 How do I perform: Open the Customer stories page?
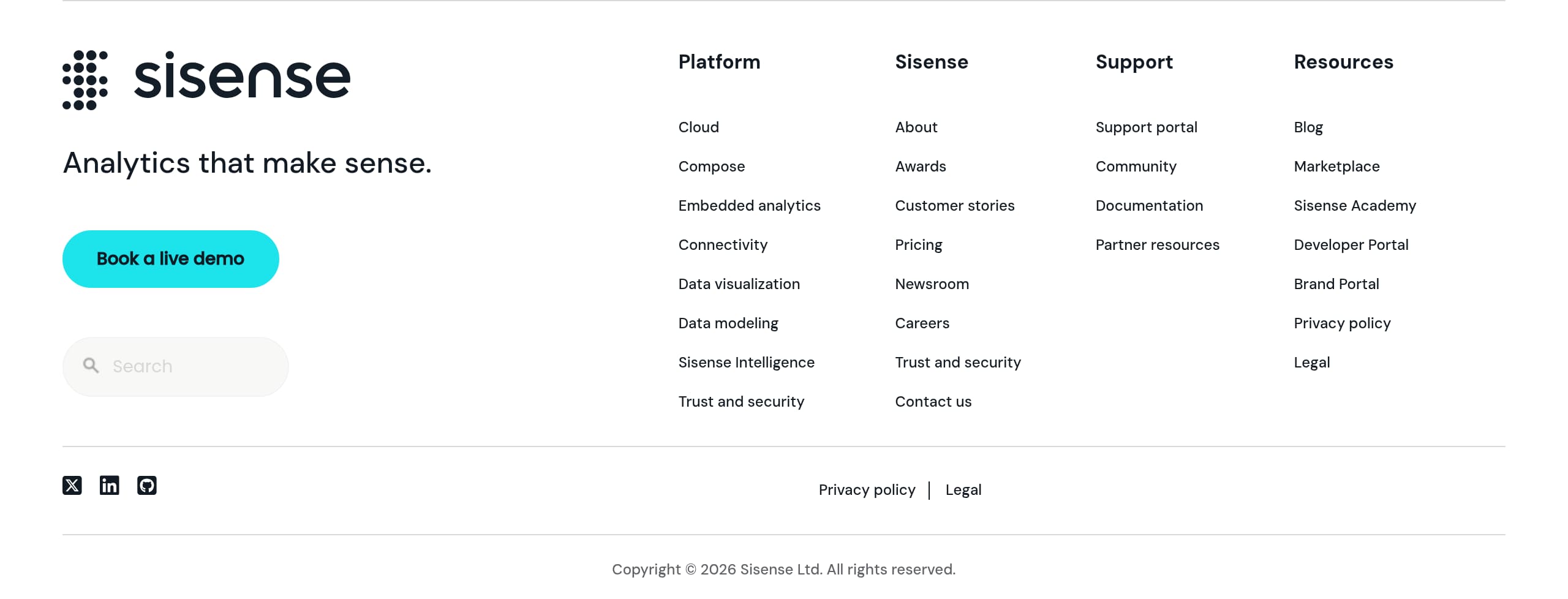[954, 206]
